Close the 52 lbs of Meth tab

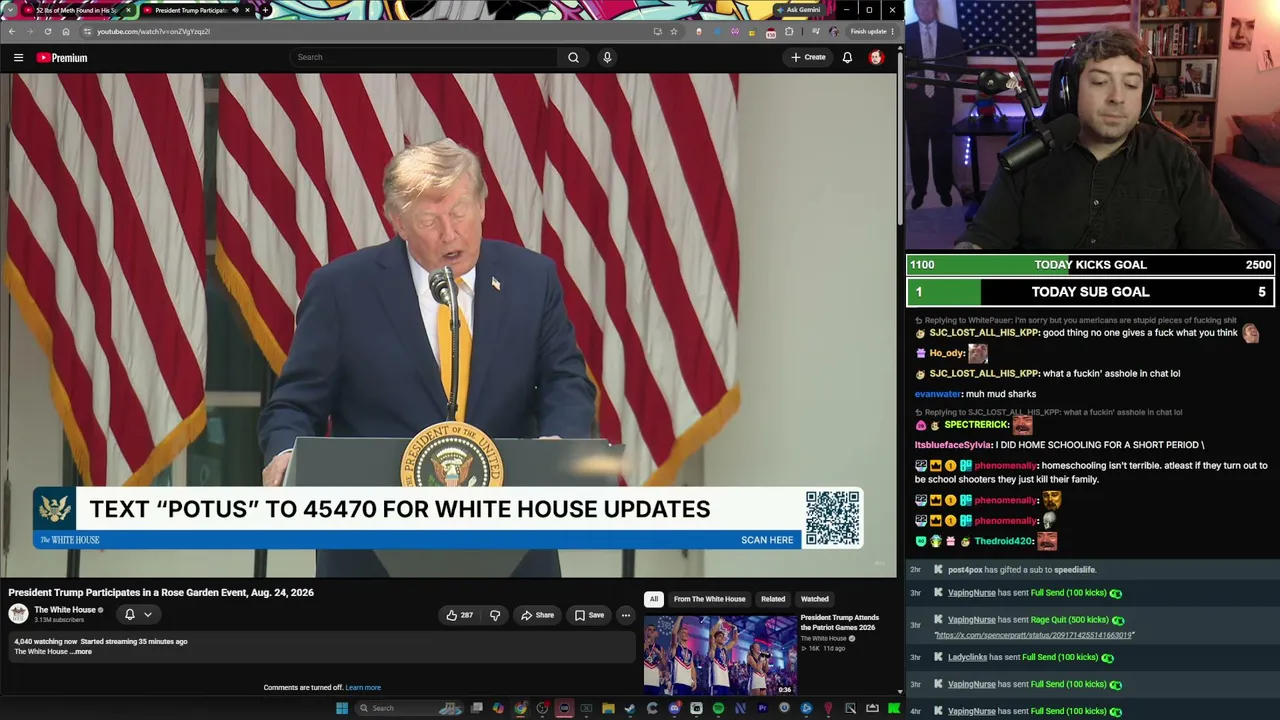(x=128, y=10)
